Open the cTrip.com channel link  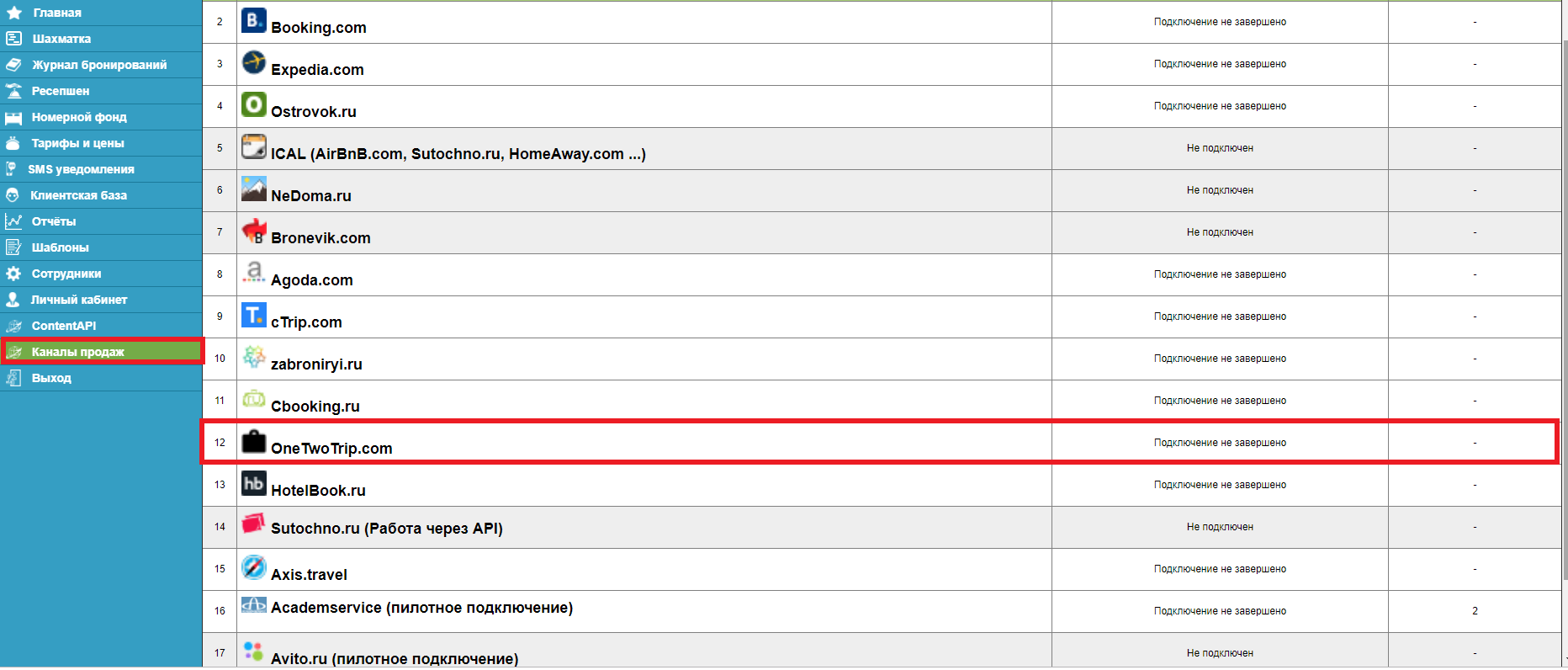306,322
